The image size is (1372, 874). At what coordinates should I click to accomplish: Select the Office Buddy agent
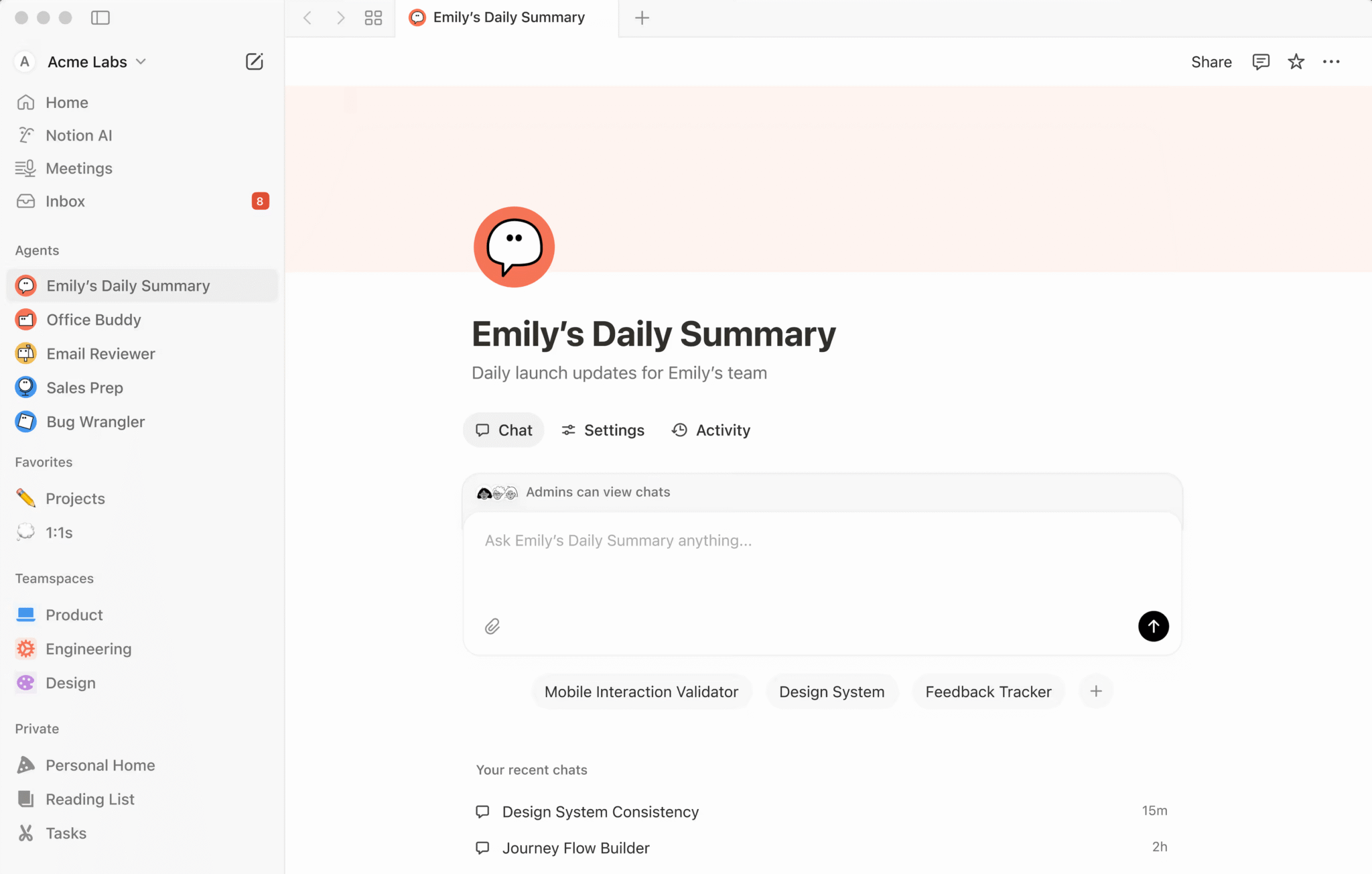[x=94, y=320]
